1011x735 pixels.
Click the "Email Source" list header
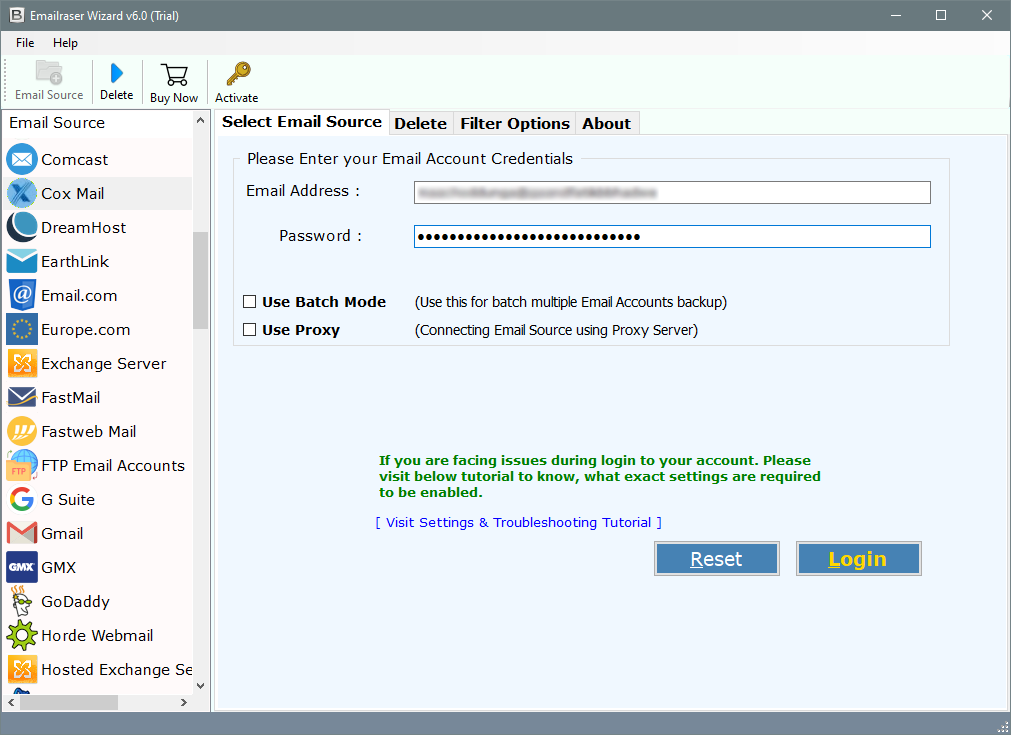point(57,122)
